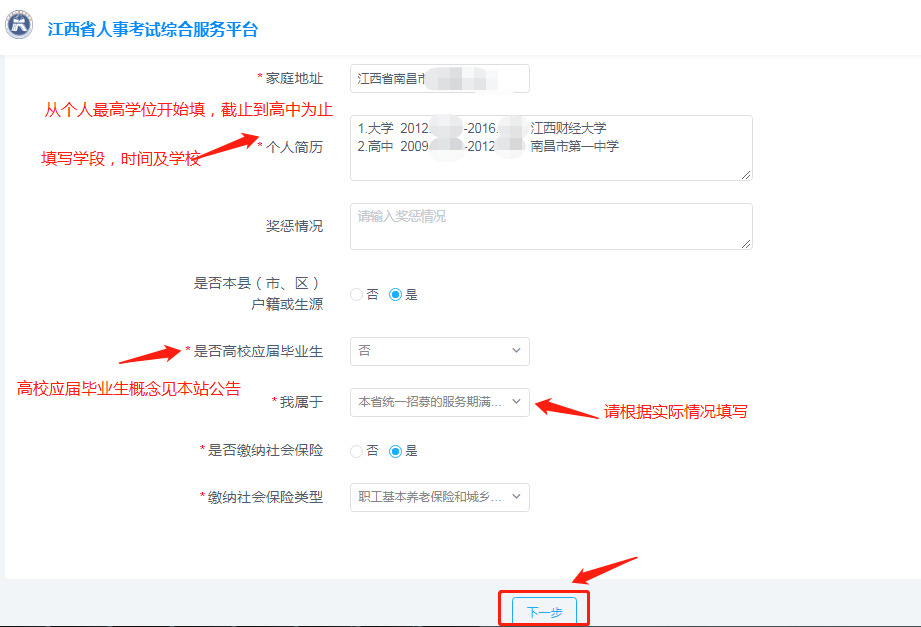Select 是 for 是否缴纳社会保险
The image size is (921, 627).
[395, 451]
